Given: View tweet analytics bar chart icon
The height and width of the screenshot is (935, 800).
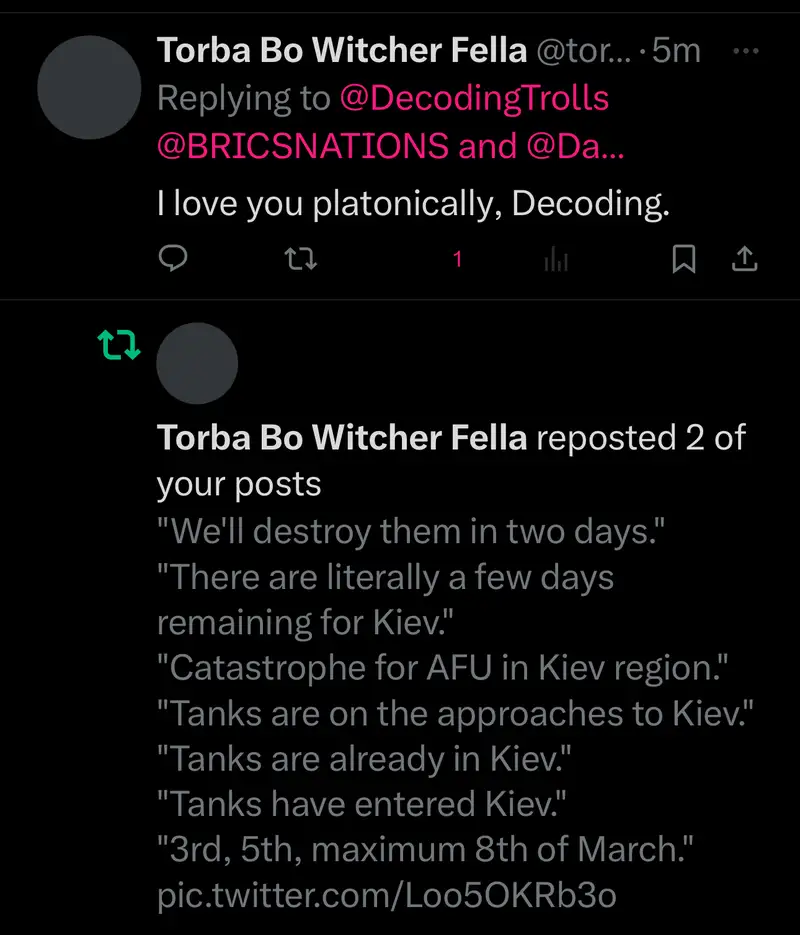Looking at the screenshot, I should pyautogui.click(x=556, y=260).
